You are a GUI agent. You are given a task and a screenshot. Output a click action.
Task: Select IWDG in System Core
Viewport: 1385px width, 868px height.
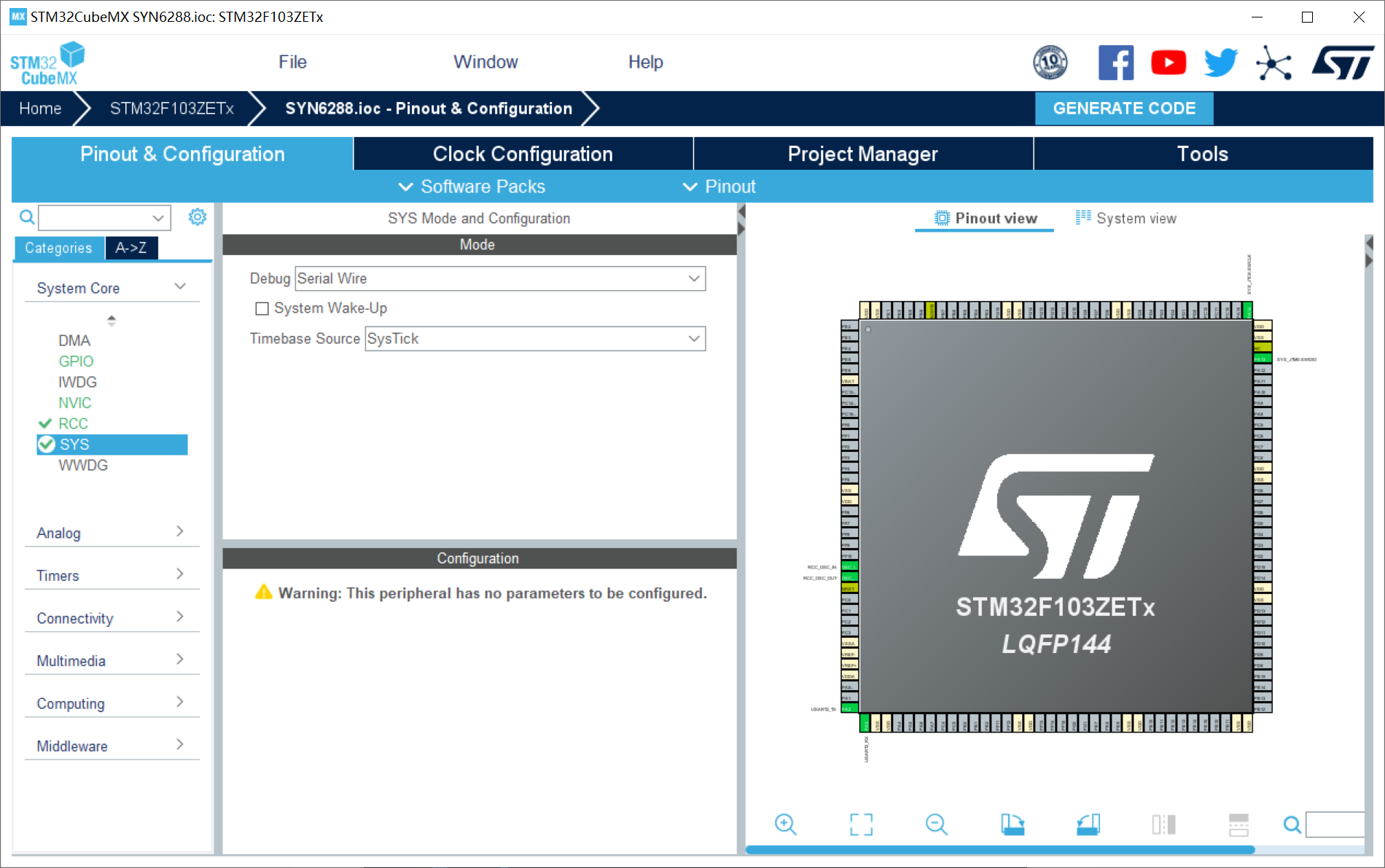pos(77,382)
